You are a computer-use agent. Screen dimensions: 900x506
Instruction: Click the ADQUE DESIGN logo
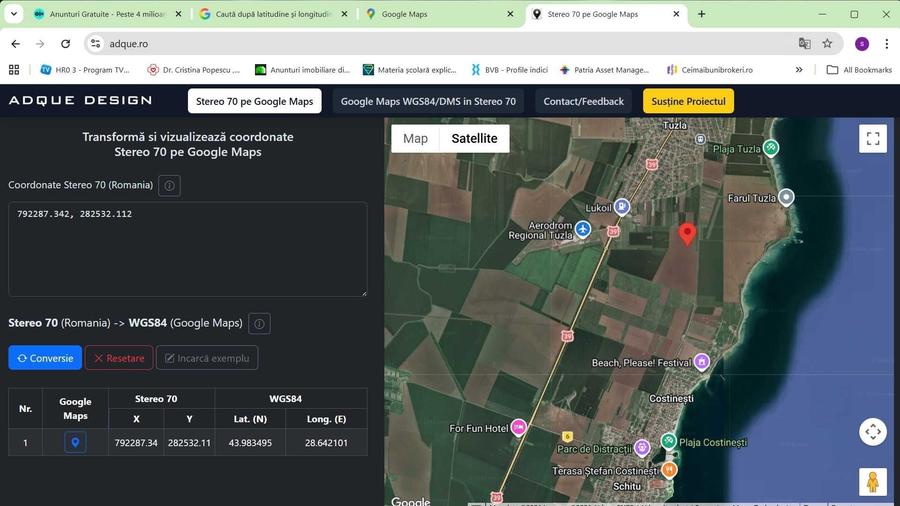coord(80,100)
